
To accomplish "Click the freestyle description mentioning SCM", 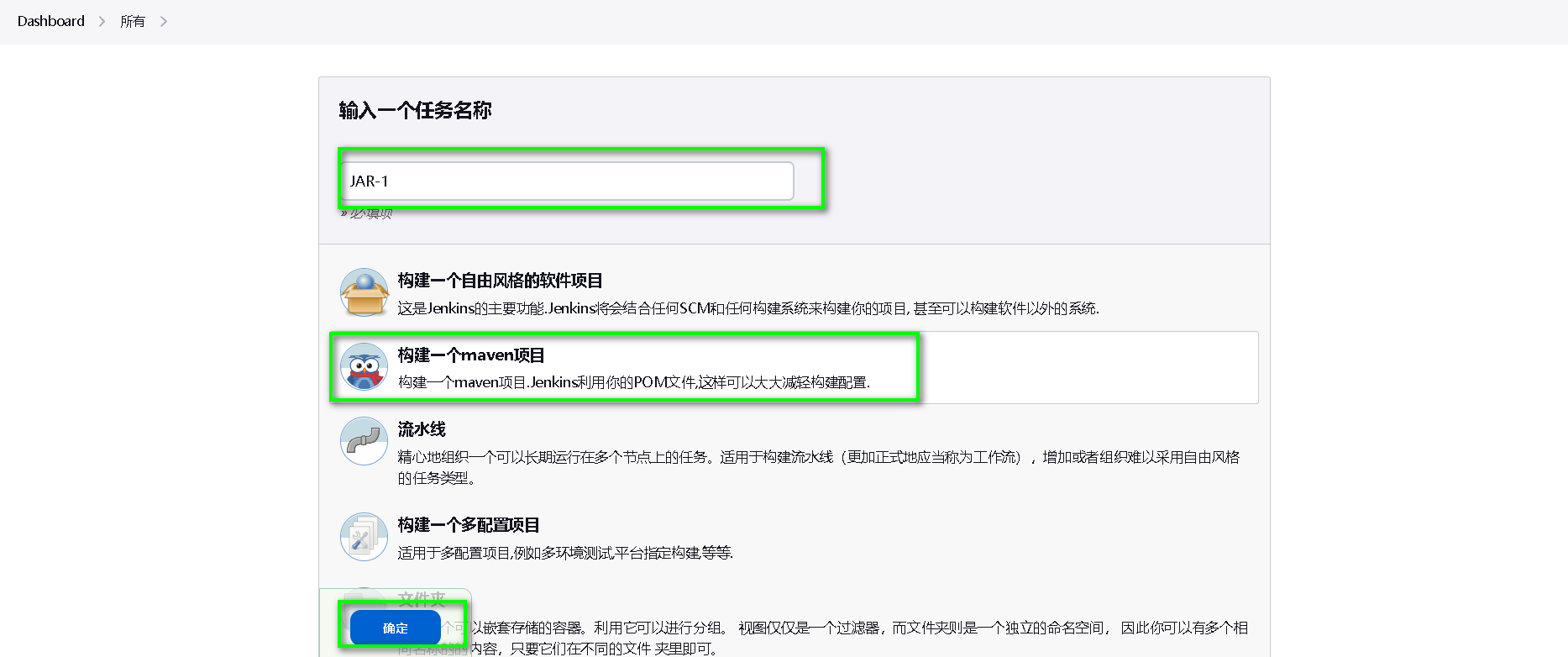I will tap(748, 308).
